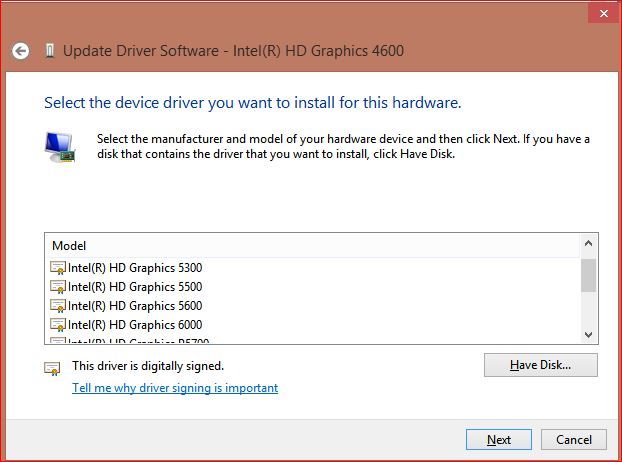This screenshot has height=462, width=622.
Task: Click the Have Disk... button
Action: click(x=540, y=365)
